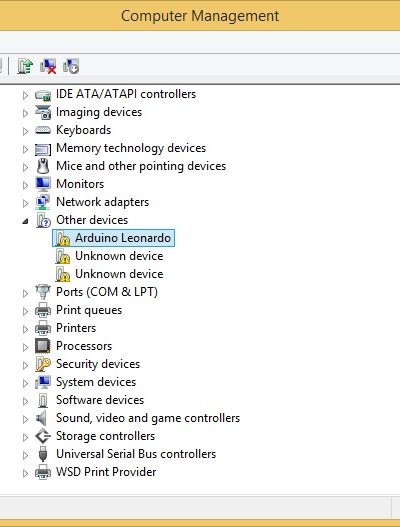The height and width of the screenshot is (527, 400).
Task: Click the Mice and other pointing devices icon
Action: pyautogui.click(x=43, y=166)
